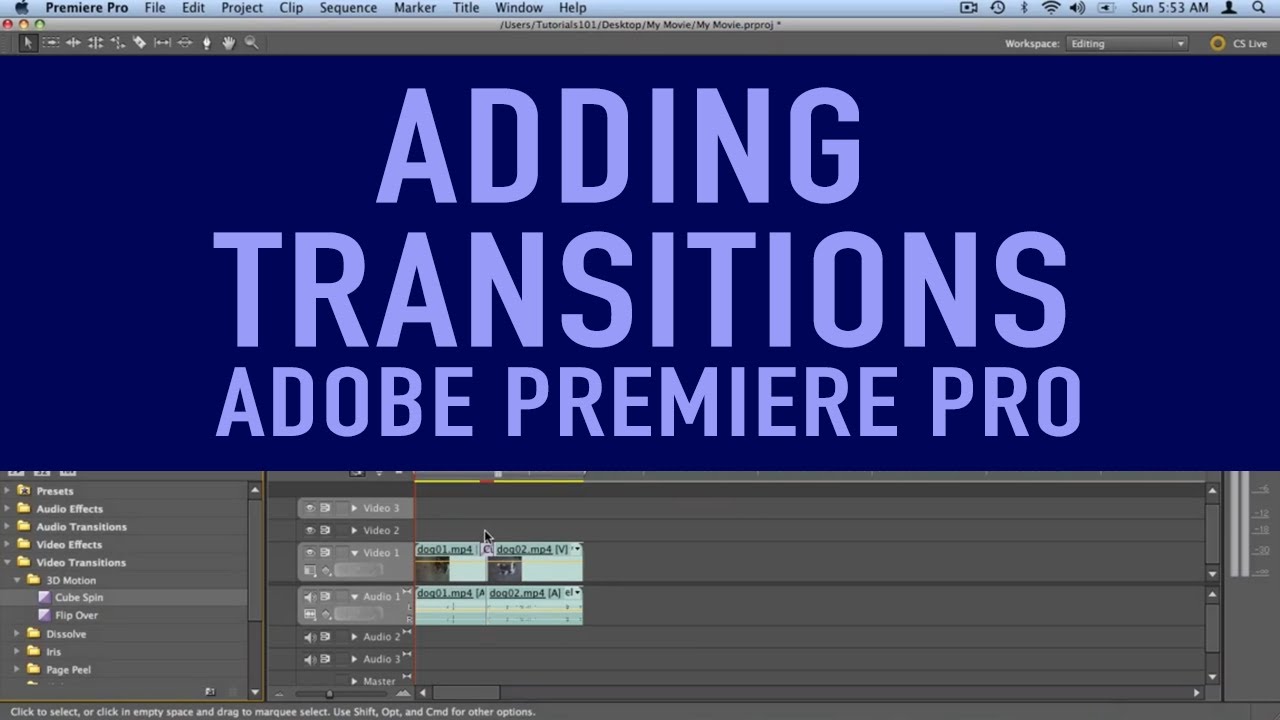Select the Ripple Edit tool

pyautogui.click(x=73, y=42)
